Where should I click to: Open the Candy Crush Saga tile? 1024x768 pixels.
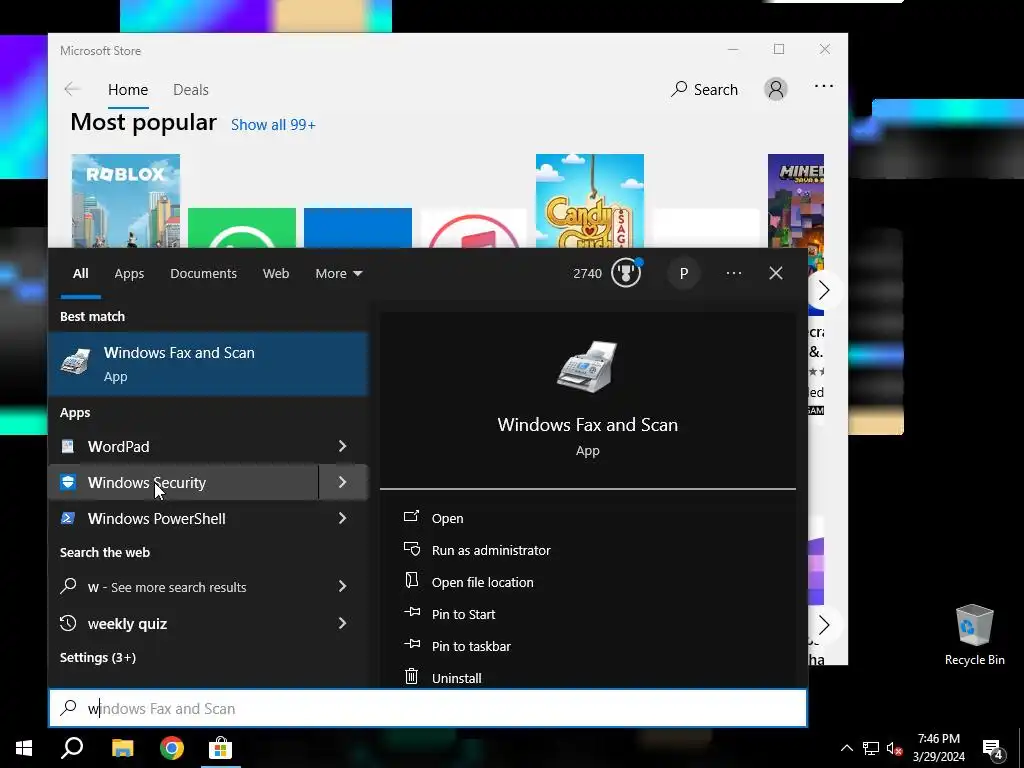click(x=590, y=201)
